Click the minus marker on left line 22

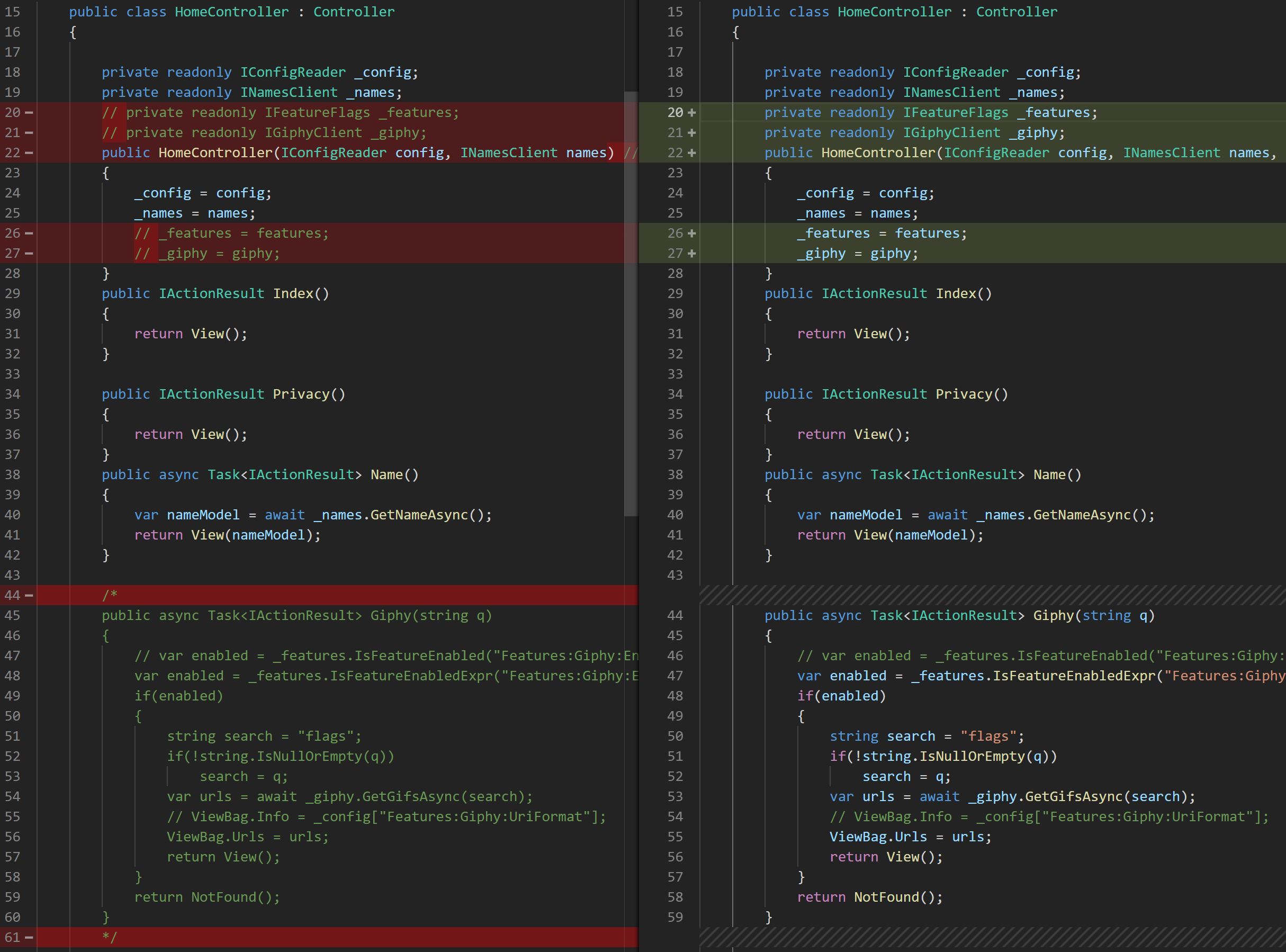point(29,154)
